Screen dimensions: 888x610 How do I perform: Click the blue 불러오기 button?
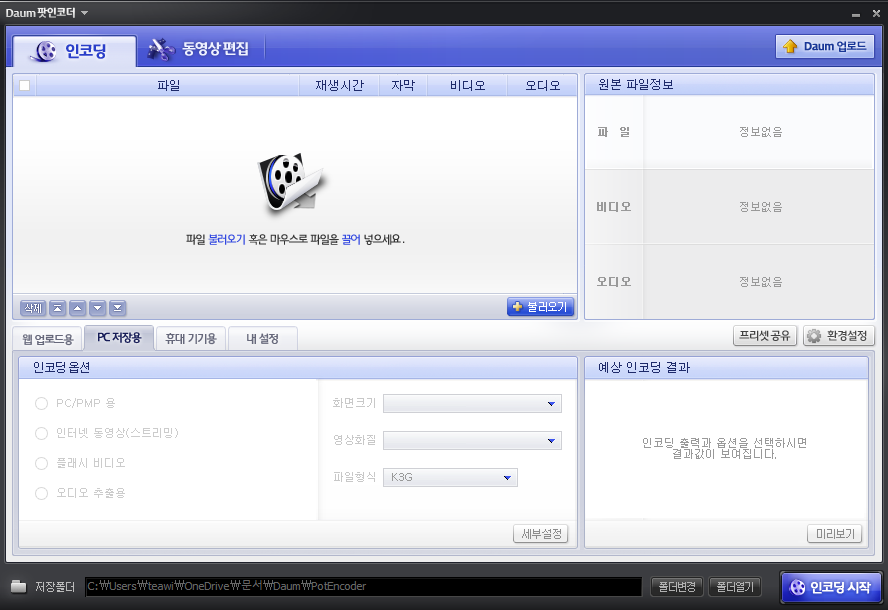pyautogui.click(x=540, y=307)
